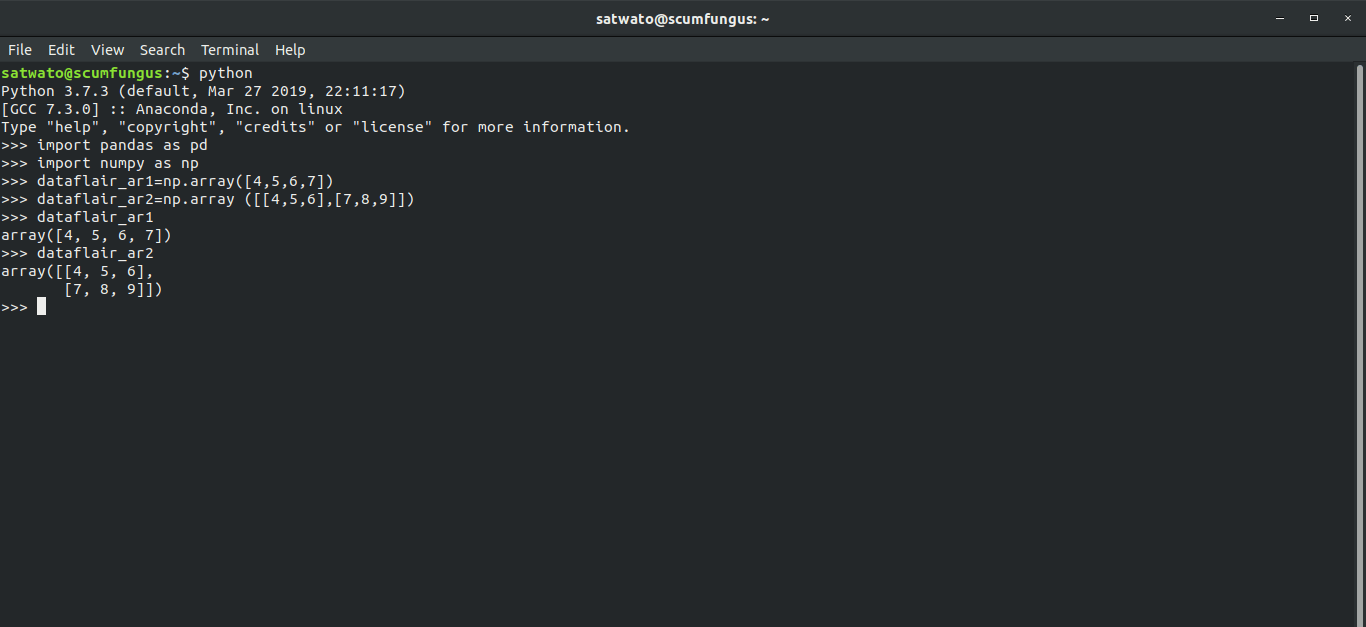Open the Terminal menu
1366x627 pixels.
coord(229,49)
